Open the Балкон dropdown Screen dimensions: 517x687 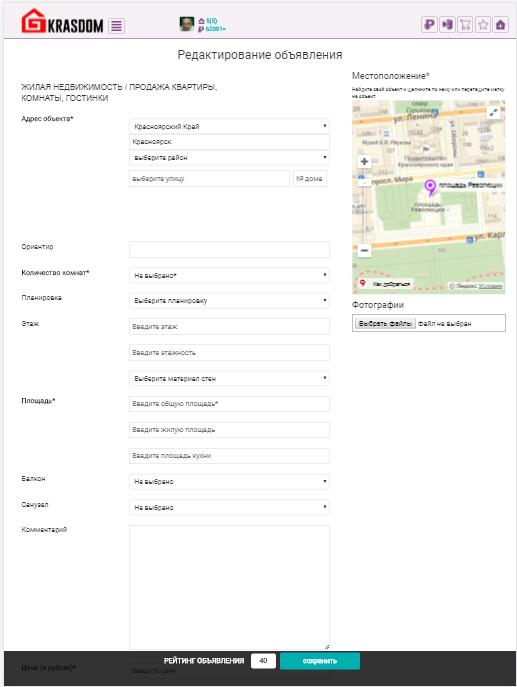(229, 482)
